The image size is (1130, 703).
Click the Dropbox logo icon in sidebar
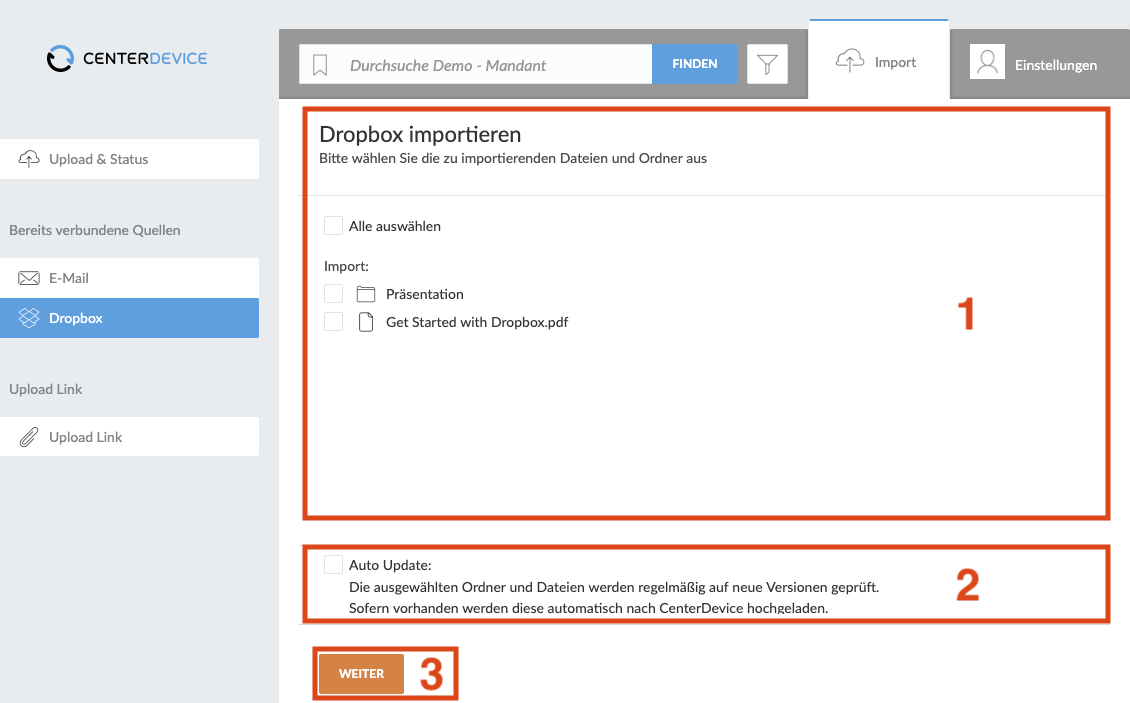tap(29, 318)
